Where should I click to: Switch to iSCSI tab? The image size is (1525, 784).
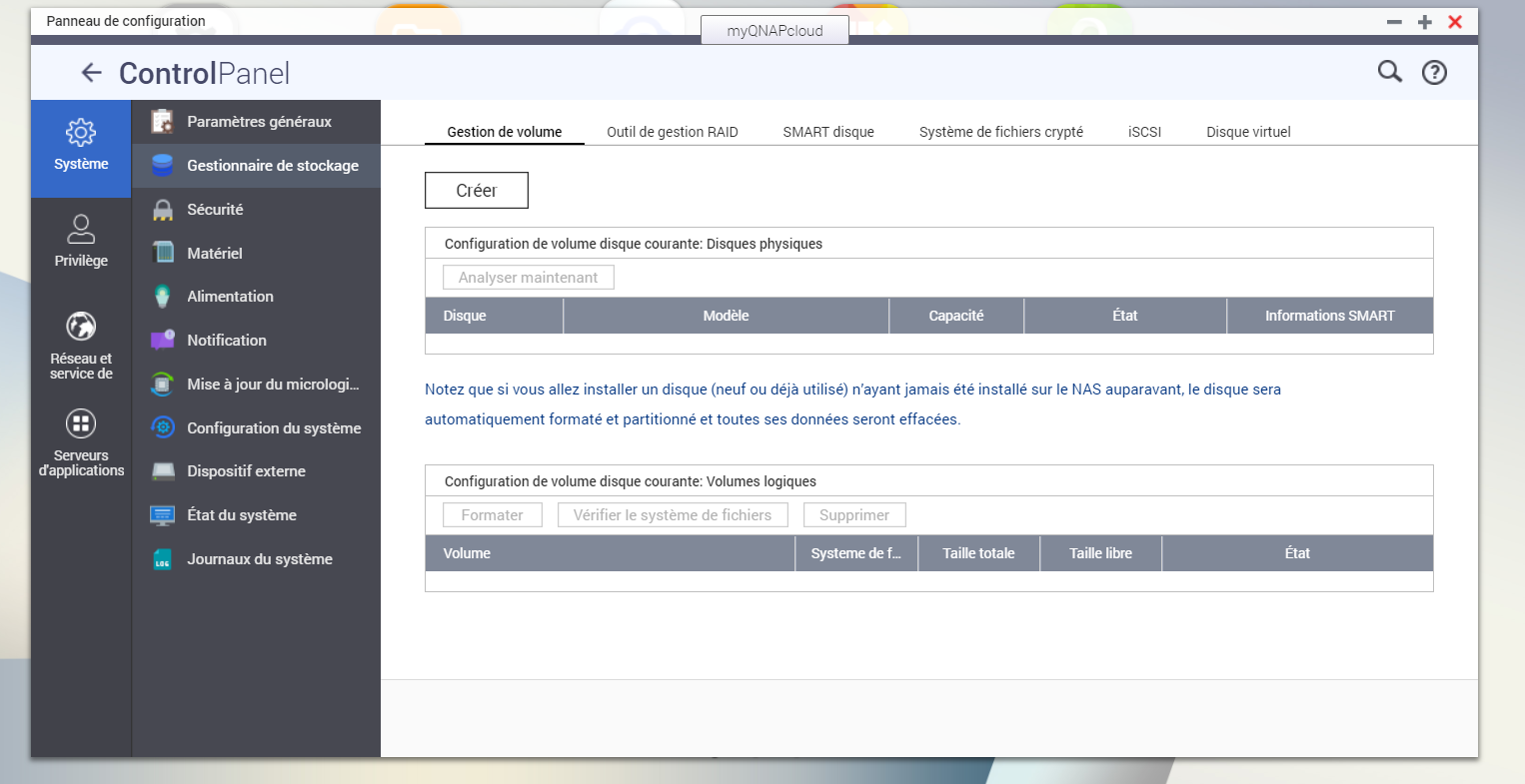pos(1145,132)
